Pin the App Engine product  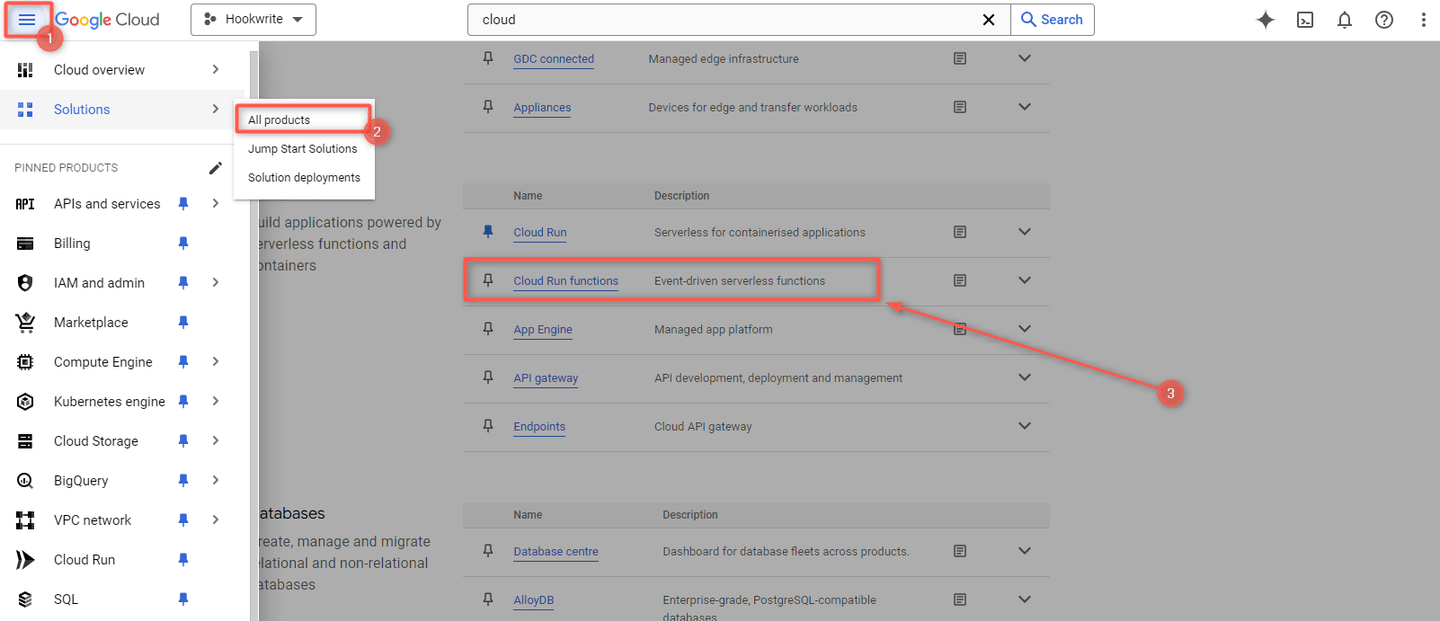(x=487, y=329)
